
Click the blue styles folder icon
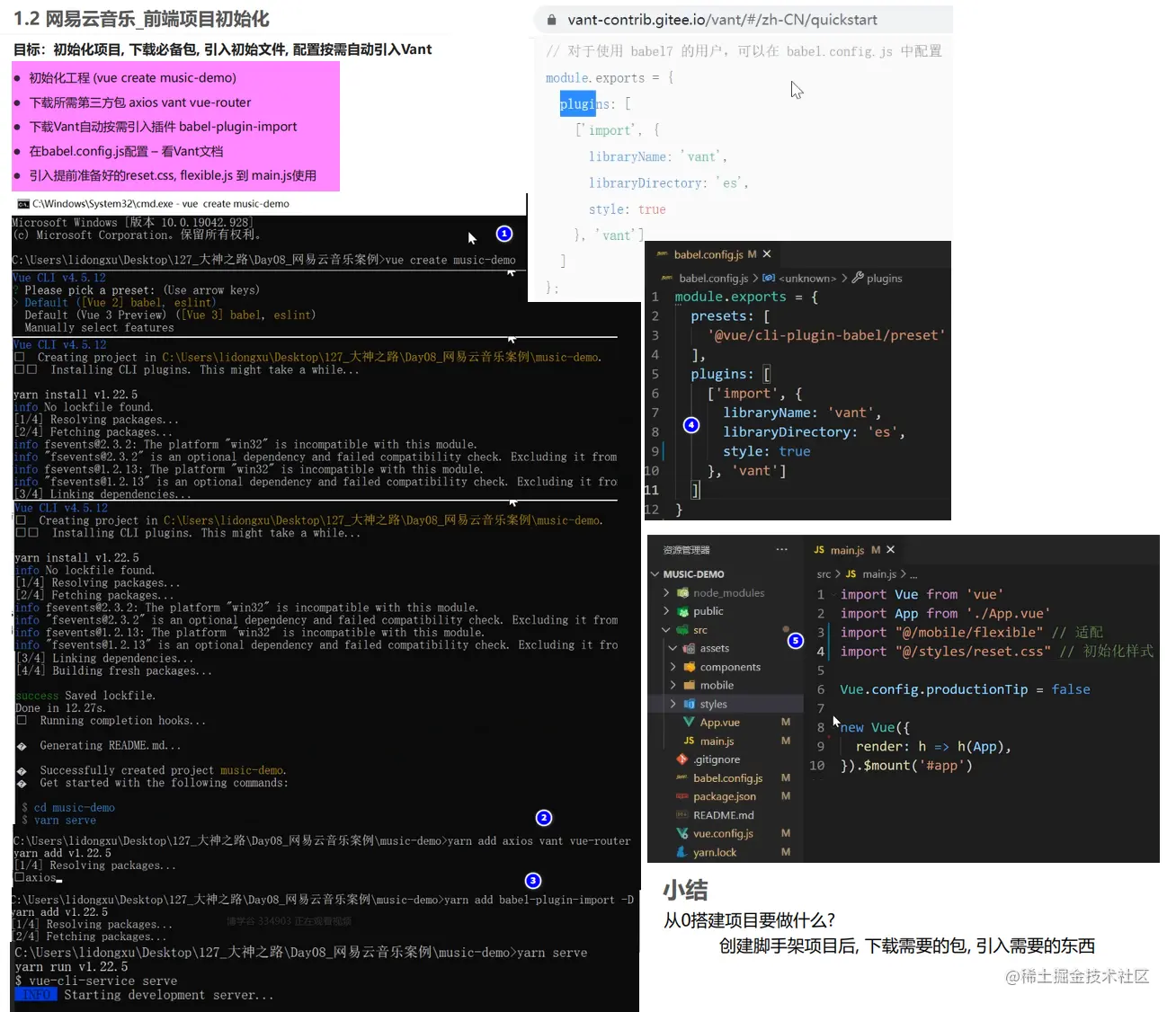click(690, 704)
